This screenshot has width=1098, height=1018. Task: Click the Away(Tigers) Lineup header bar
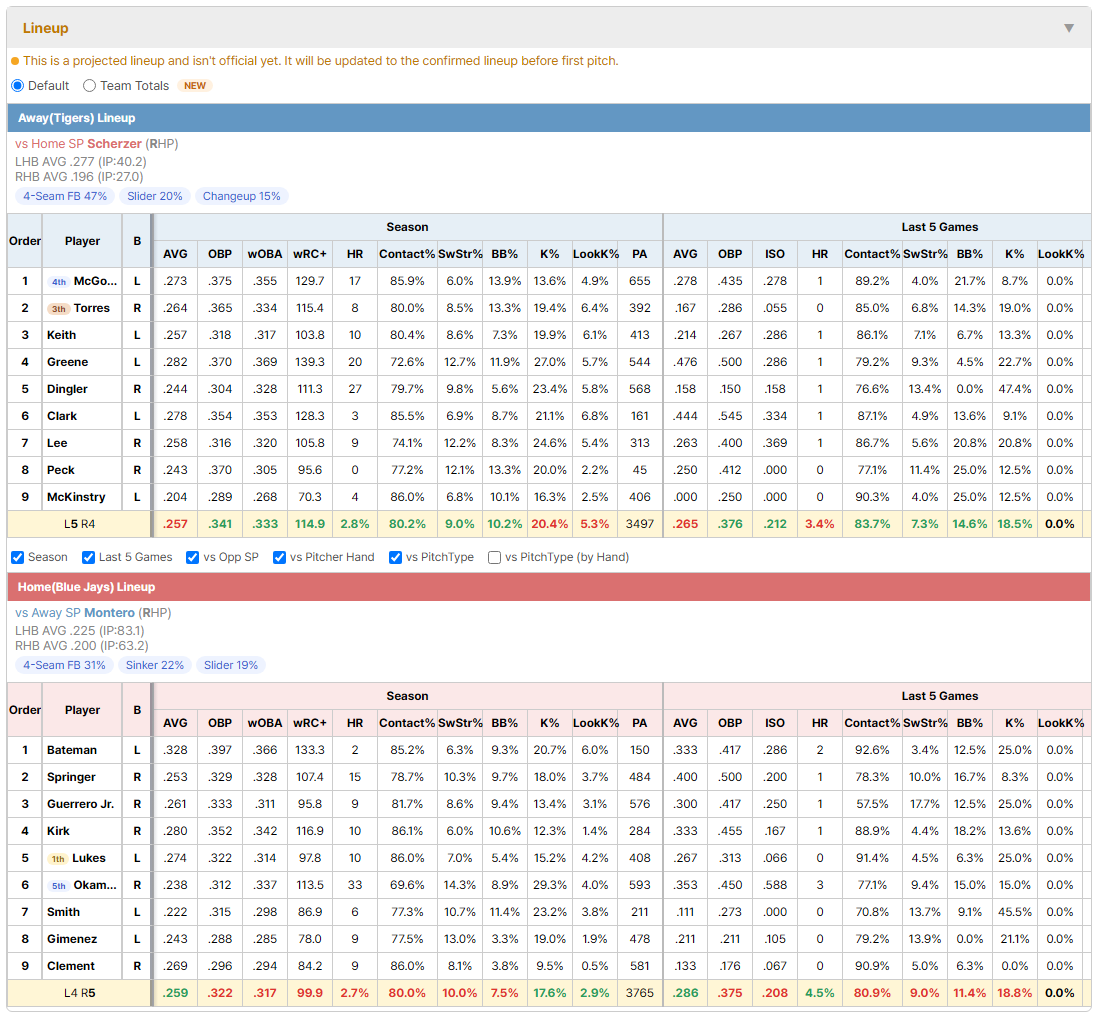(549, 118)
